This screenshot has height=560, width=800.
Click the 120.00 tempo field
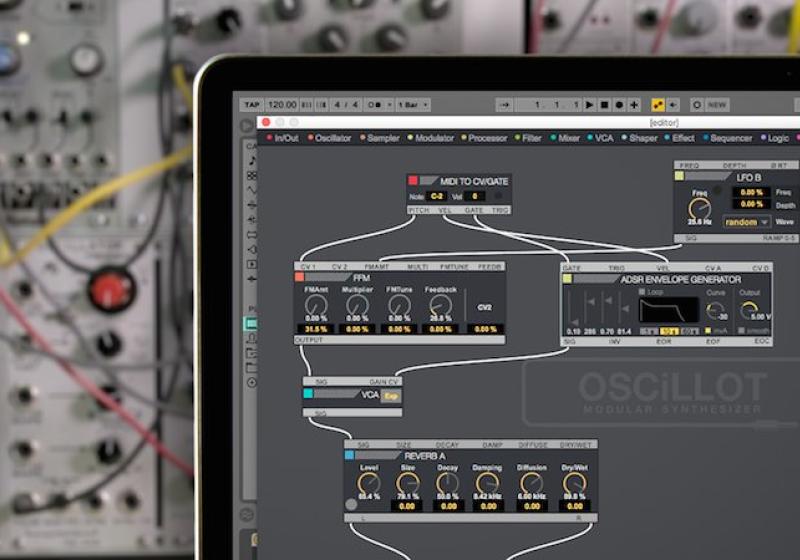(282, 105)
